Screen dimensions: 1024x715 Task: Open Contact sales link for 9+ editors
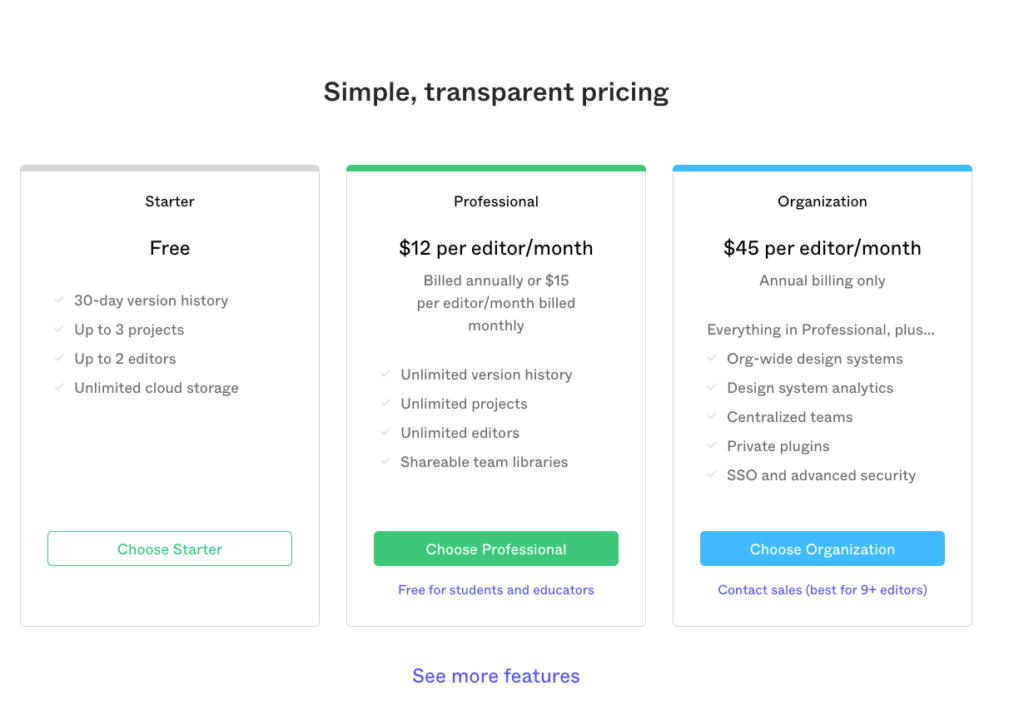point(822,590)
